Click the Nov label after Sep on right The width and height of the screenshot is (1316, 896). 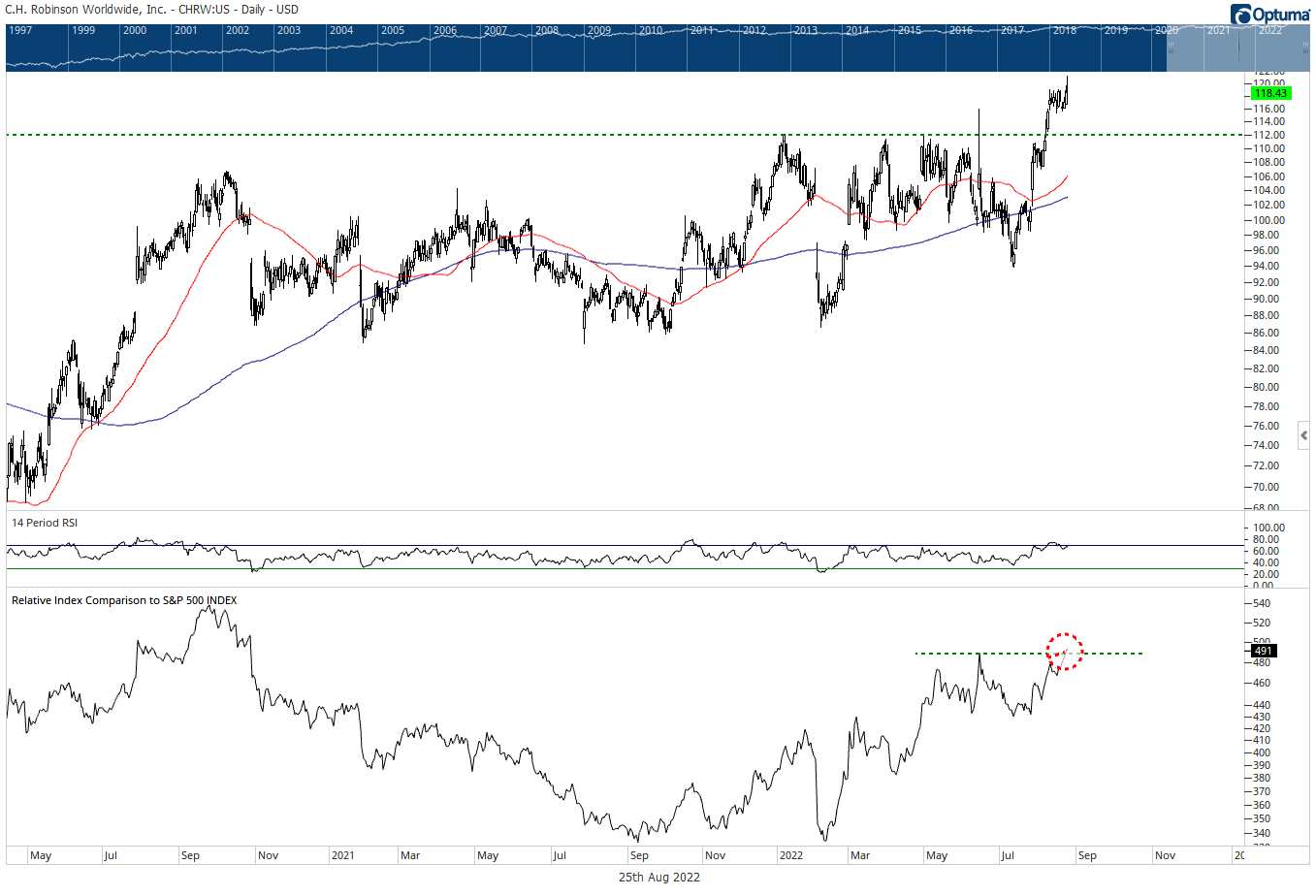pyautogui.click(x=1166, y=856)
